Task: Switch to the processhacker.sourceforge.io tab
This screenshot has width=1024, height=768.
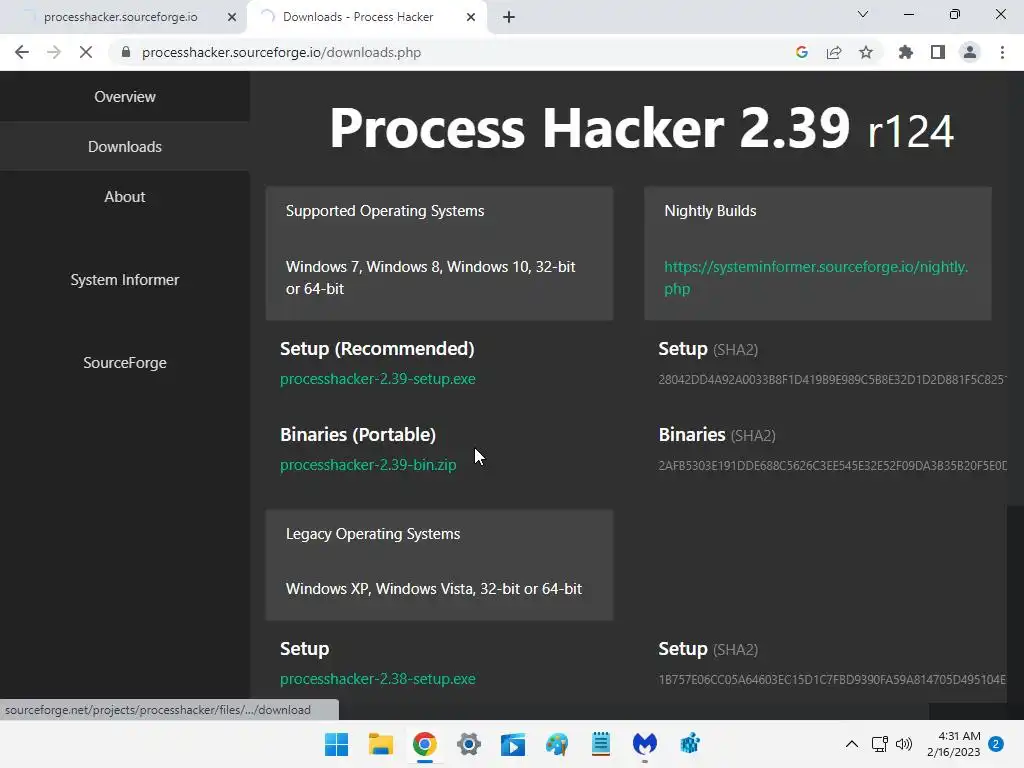Action: (121, 17)
